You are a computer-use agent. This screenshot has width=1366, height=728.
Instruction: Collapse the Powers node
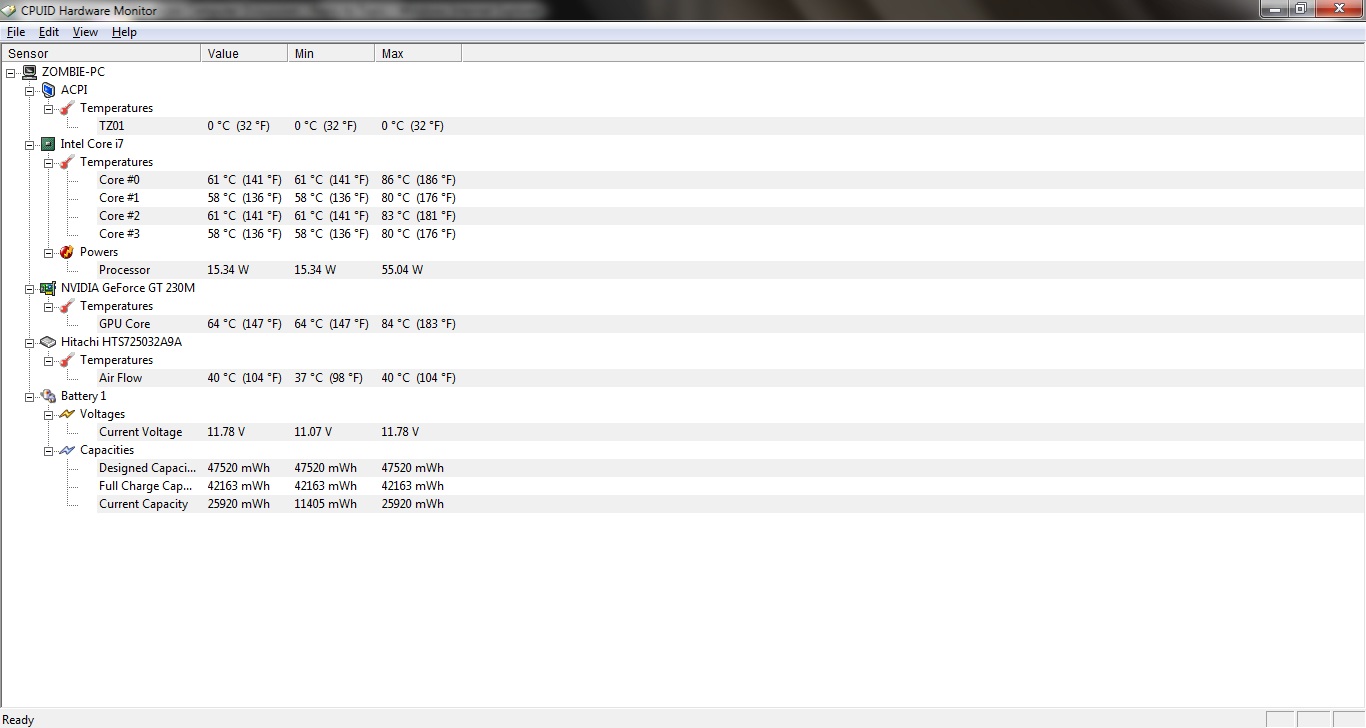(x=49, y=252)
